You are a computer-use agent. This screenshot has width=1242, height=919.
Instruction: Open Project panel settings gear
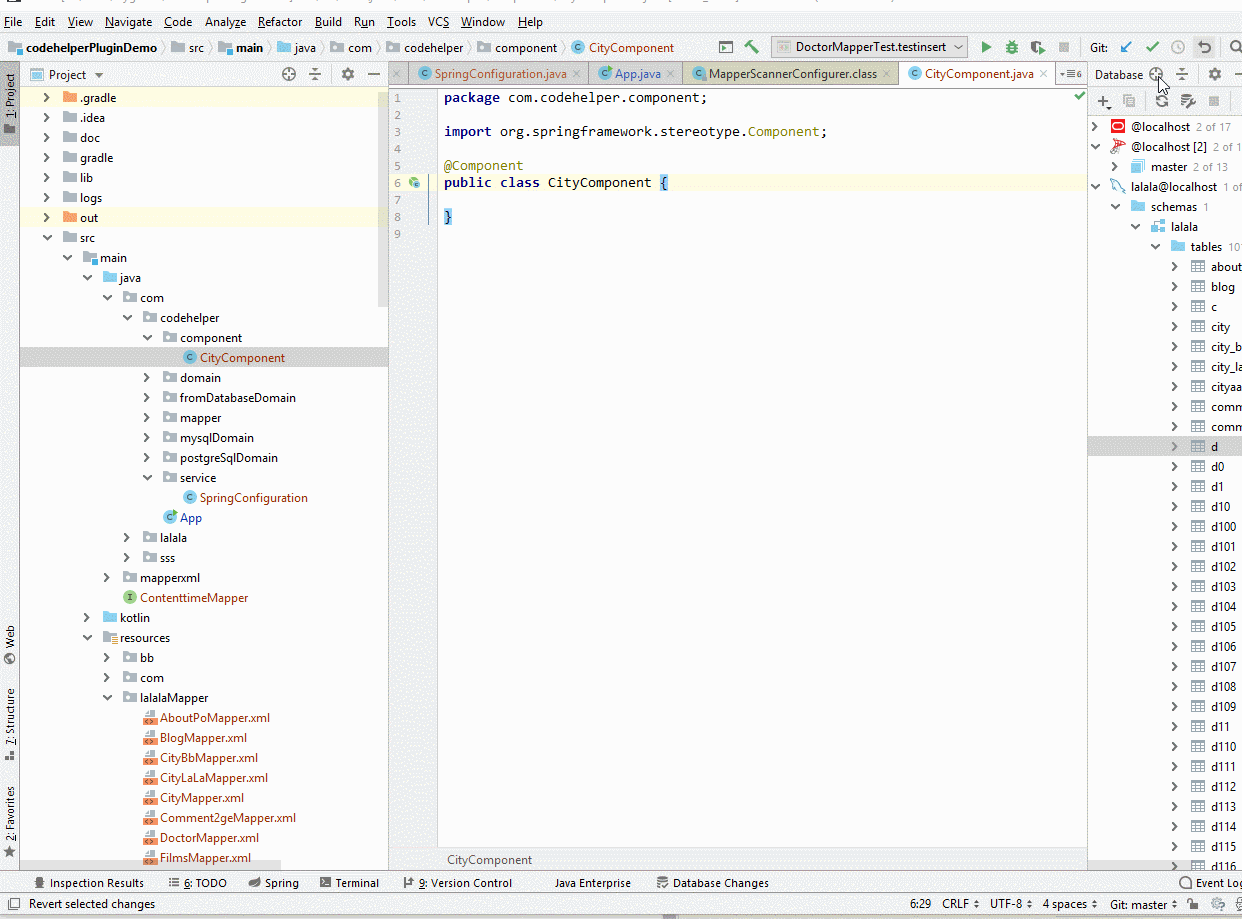[347, 74]
